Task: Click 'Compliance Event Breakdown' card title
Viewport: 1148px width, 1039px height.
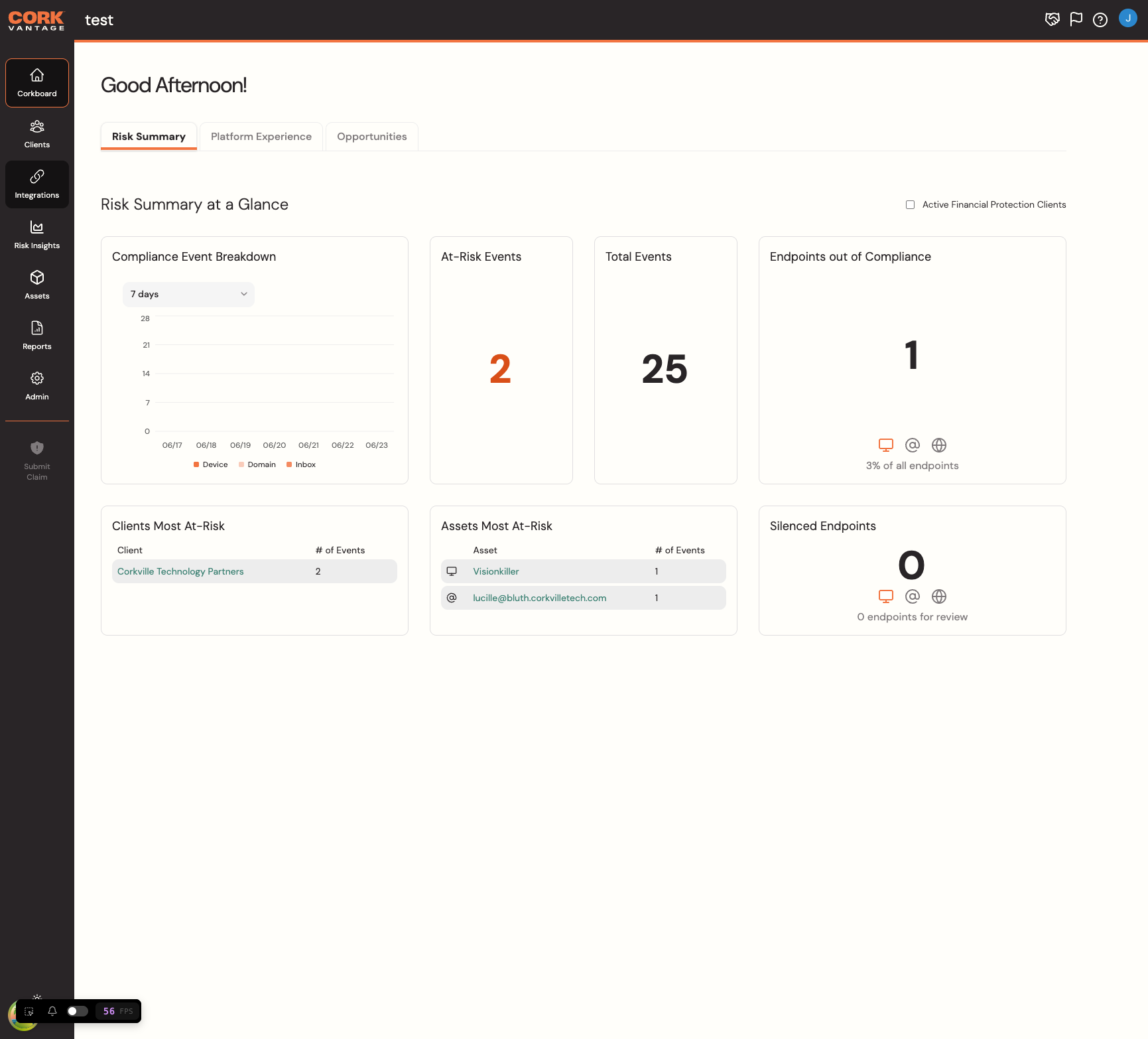Action: click(194, 257)
